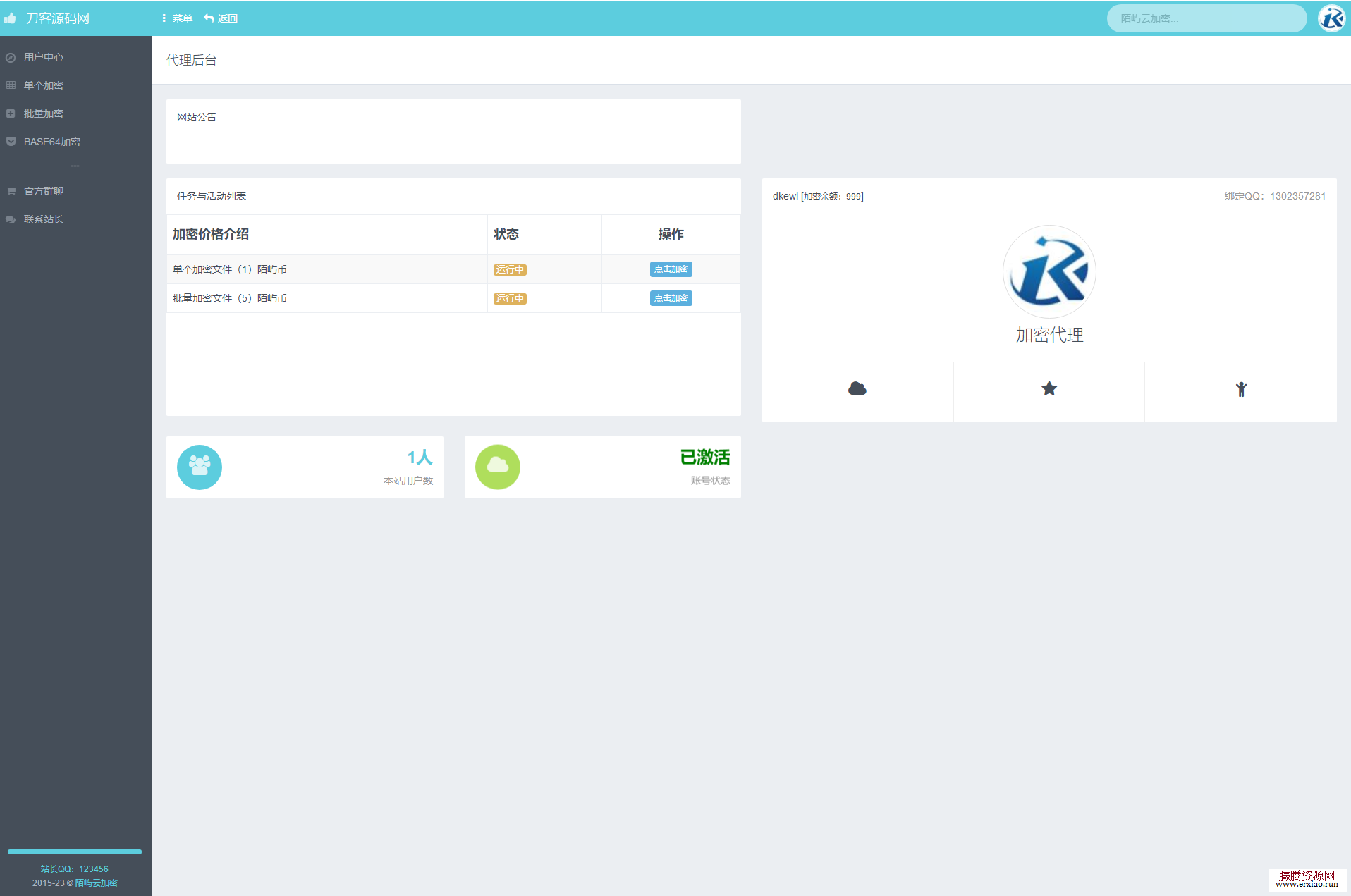This screenshot has width=1351, height=896.
Task: Click the star icon under 加密代理
Action: (1049, 388)
